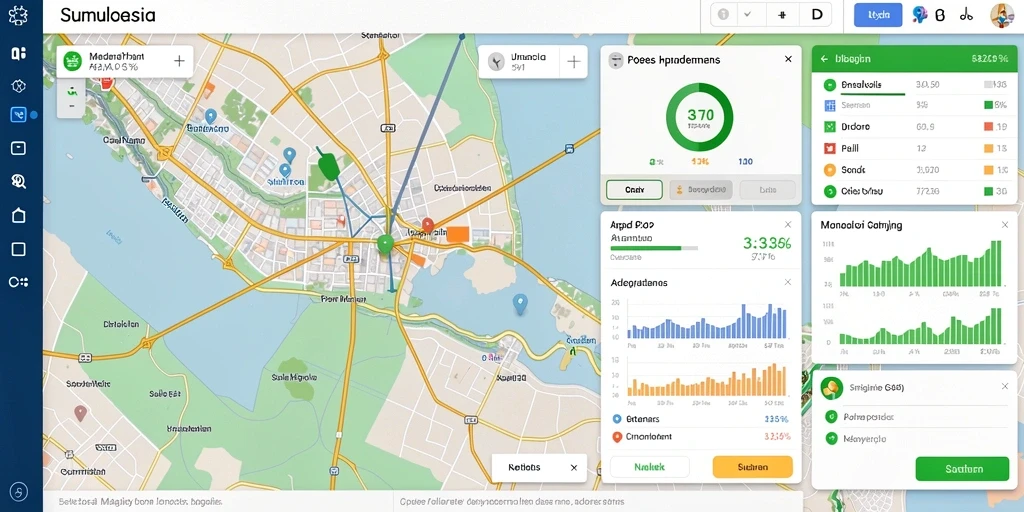Click the compass icon in Umnacia card
The height and width of the screenshot is (512, 1024).
[x=496, y=62]
